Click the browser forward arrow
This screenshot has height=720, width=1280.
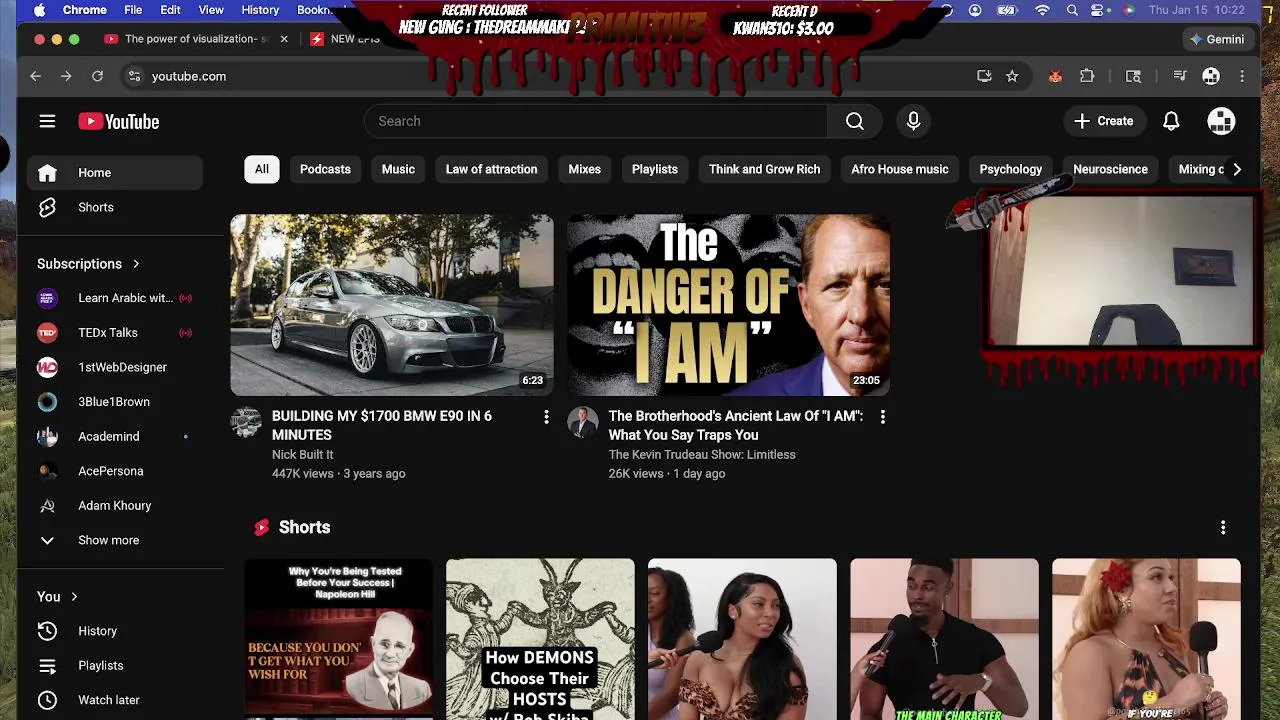(x=66, y=76)
